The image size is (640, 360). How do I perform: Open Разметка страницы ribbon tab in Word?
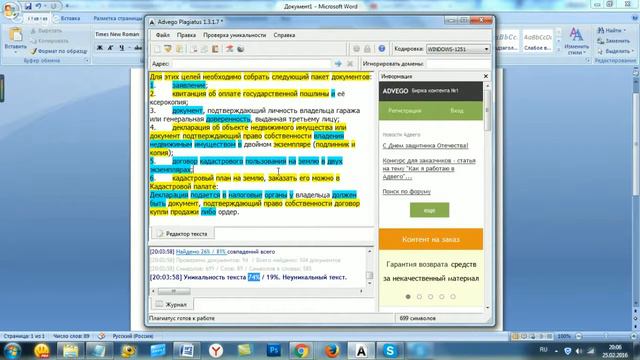(x=118, y=18)
